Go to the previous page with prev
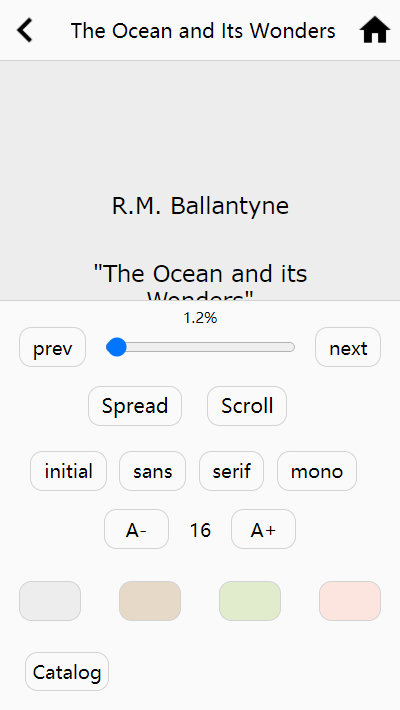This screenshot has height=710, width=400. click(53, 347)
